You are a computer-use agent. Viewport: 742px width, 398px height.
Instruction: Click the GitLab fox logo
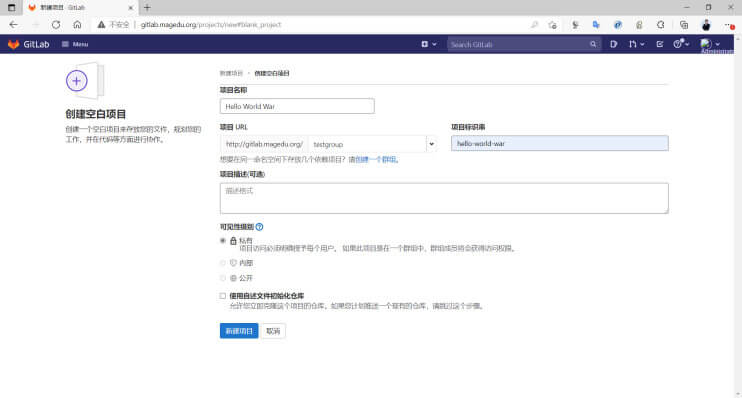(x=13, y=44)
